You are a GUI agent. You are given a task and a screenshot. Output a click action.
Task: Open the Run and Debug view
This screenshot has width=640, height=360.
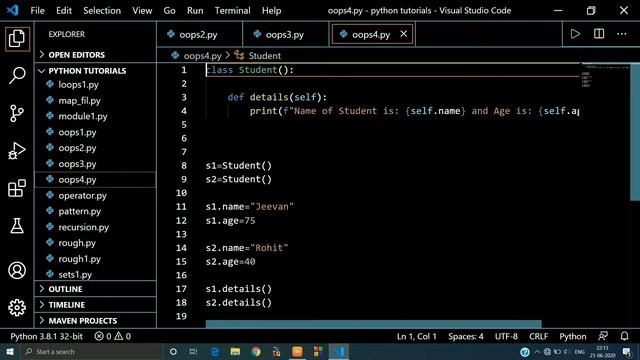point(17,151)
